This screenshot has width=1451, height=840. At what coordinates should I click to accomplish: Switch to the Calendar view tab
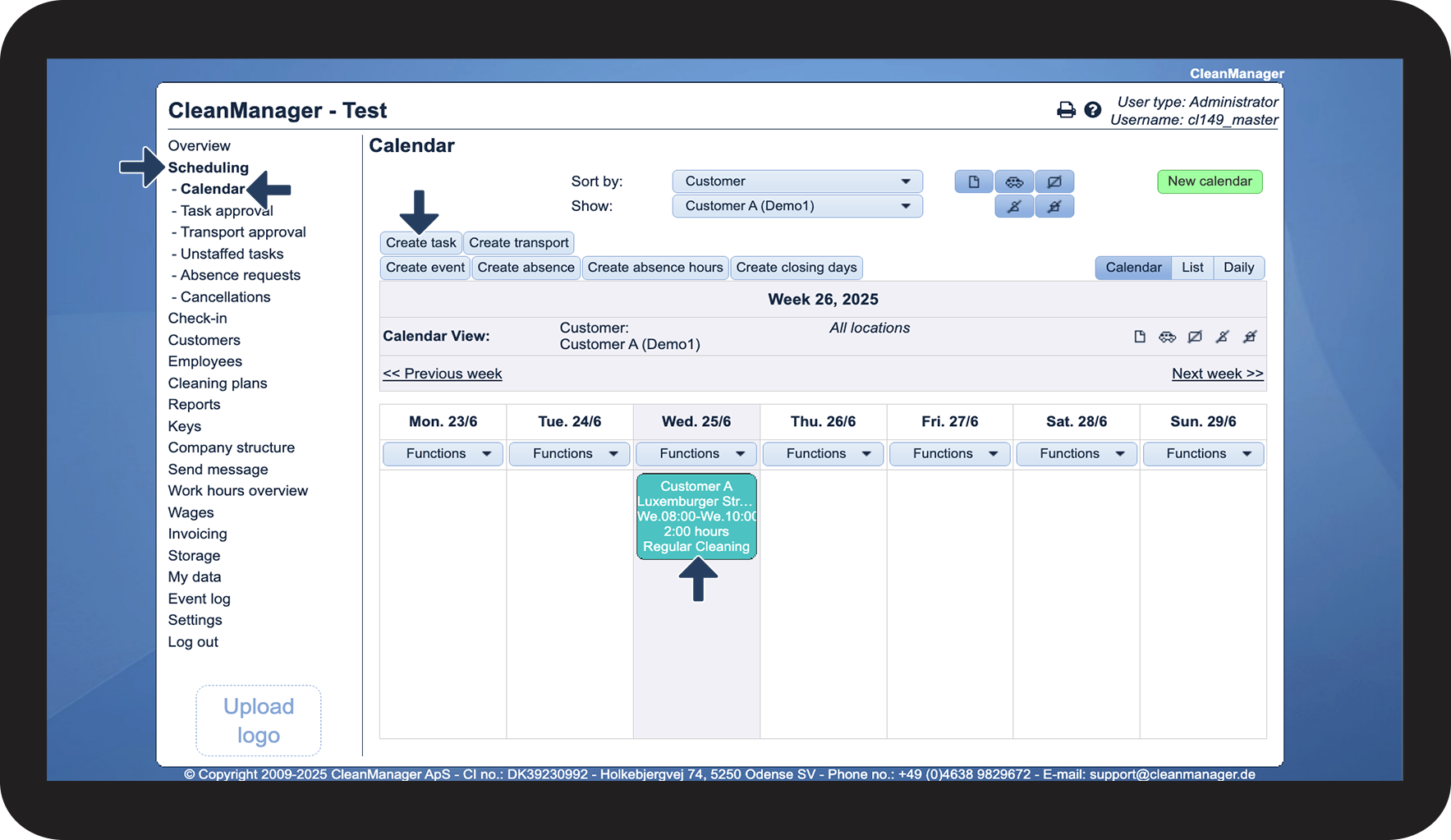[1133, 268]
